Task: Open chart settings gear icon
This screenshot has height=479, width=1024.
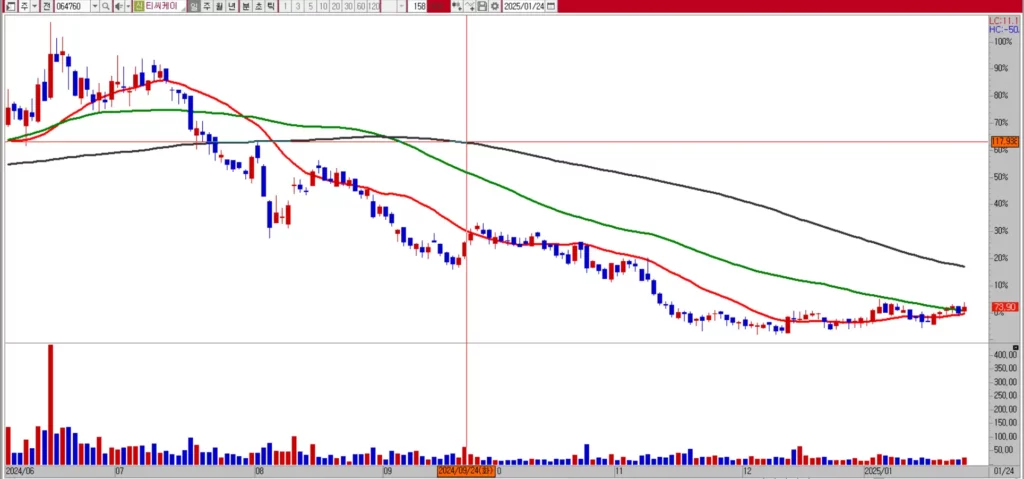Action: point(494,7)
